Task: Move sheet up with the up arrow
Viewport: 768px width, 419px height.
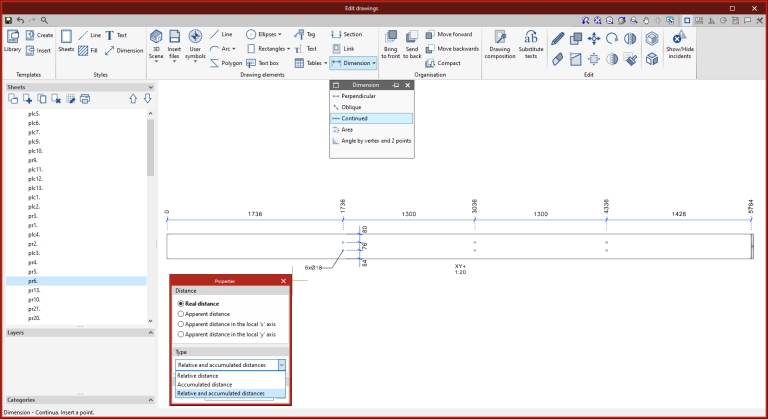Action: coord(133,99)
